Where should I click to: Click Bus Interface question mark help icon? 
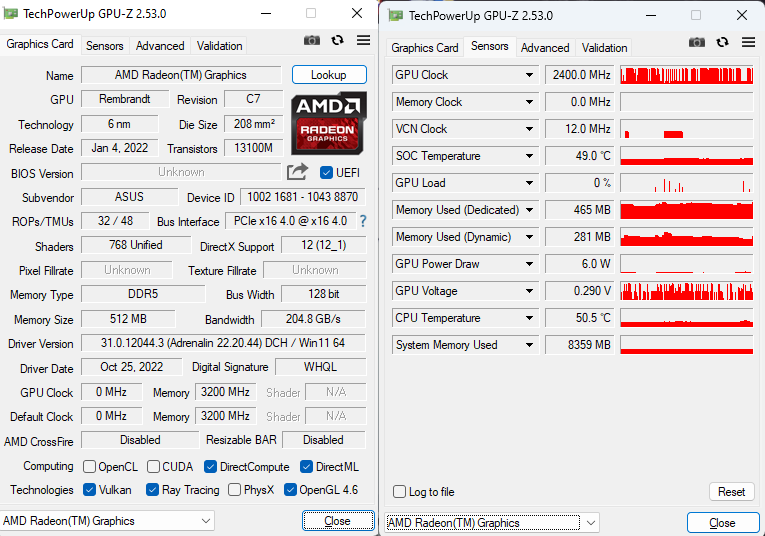point(363,221)
